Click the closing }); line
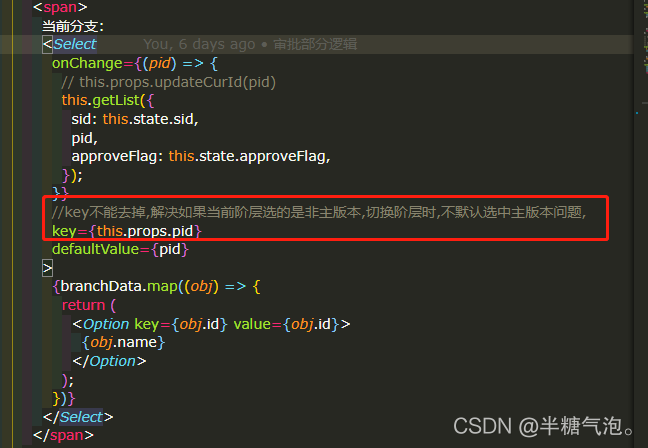Screen dimensions: 648x448 [x=72, y=175]
